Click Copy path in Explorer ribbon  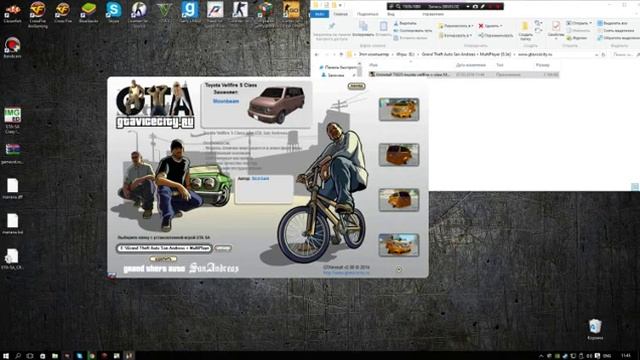[x=413, y=31]
